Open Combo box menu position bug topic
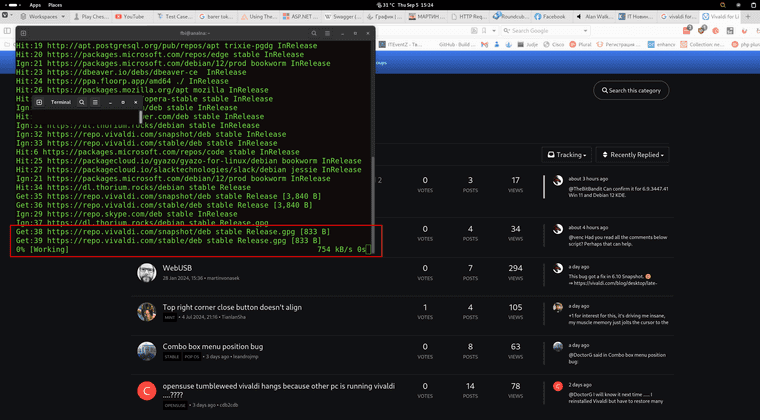 pyautogui.click(x=213, y=346)
